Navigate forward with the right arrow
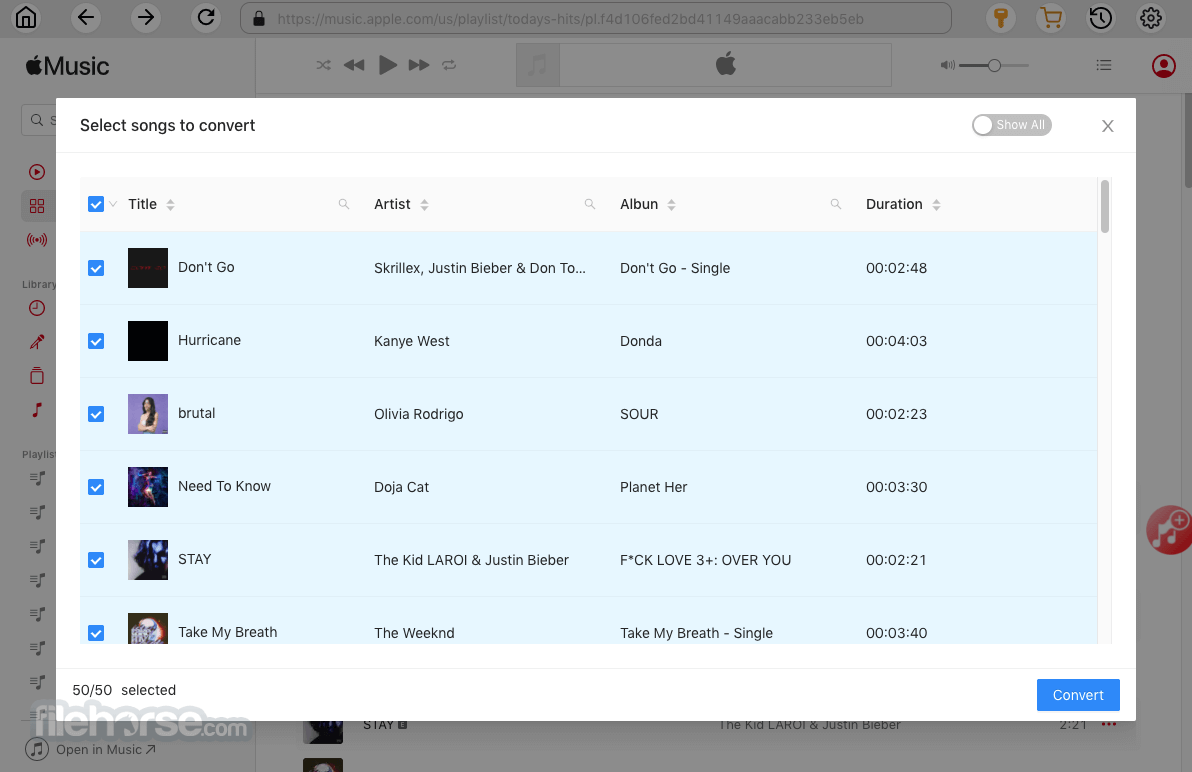This screenshot has height=772, width=1192. tap(145, 17)
